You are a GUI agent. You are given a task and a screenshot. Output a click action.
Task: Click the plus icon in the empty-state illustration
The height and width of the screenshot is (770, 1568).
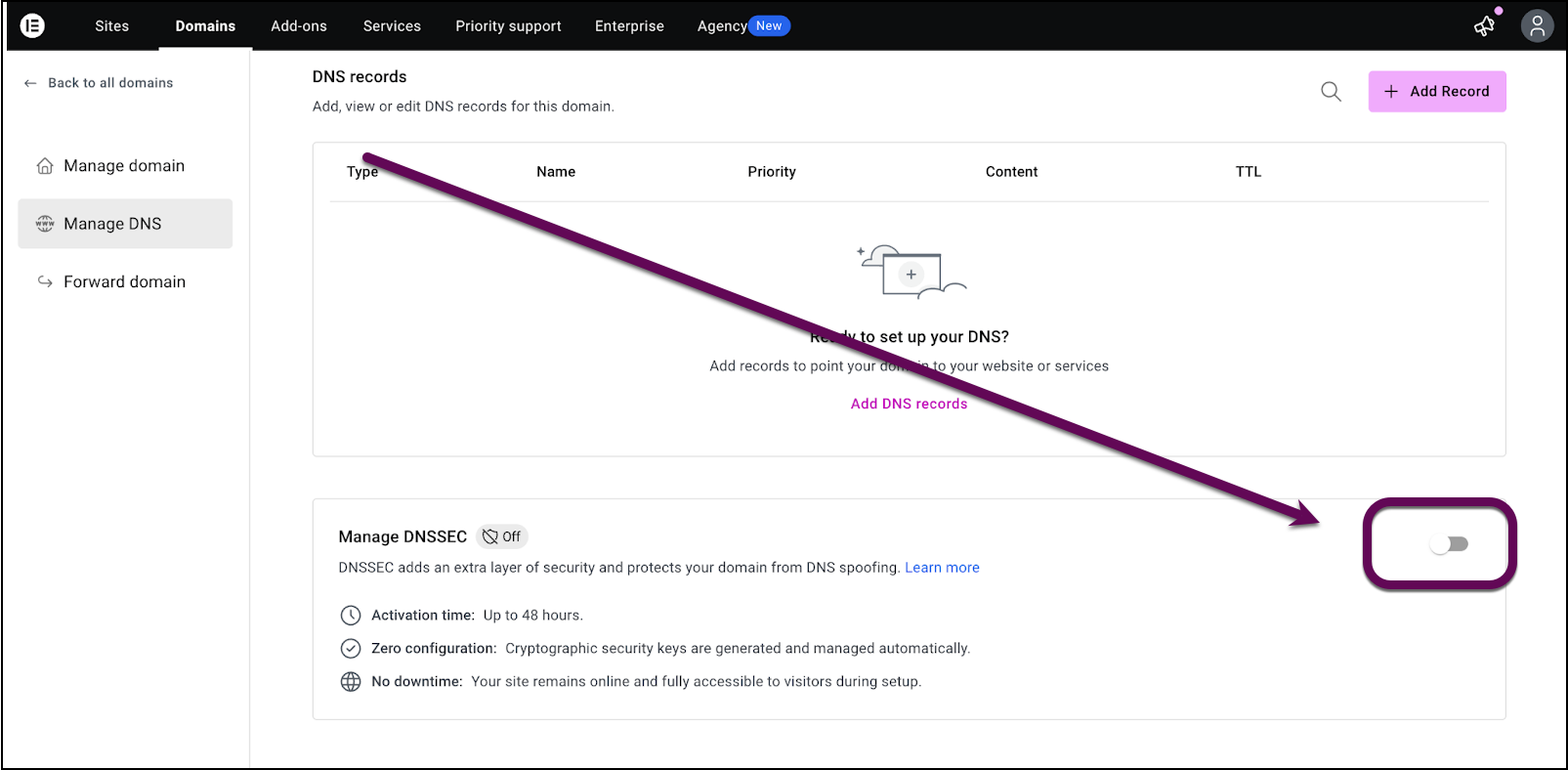(911, 276)
